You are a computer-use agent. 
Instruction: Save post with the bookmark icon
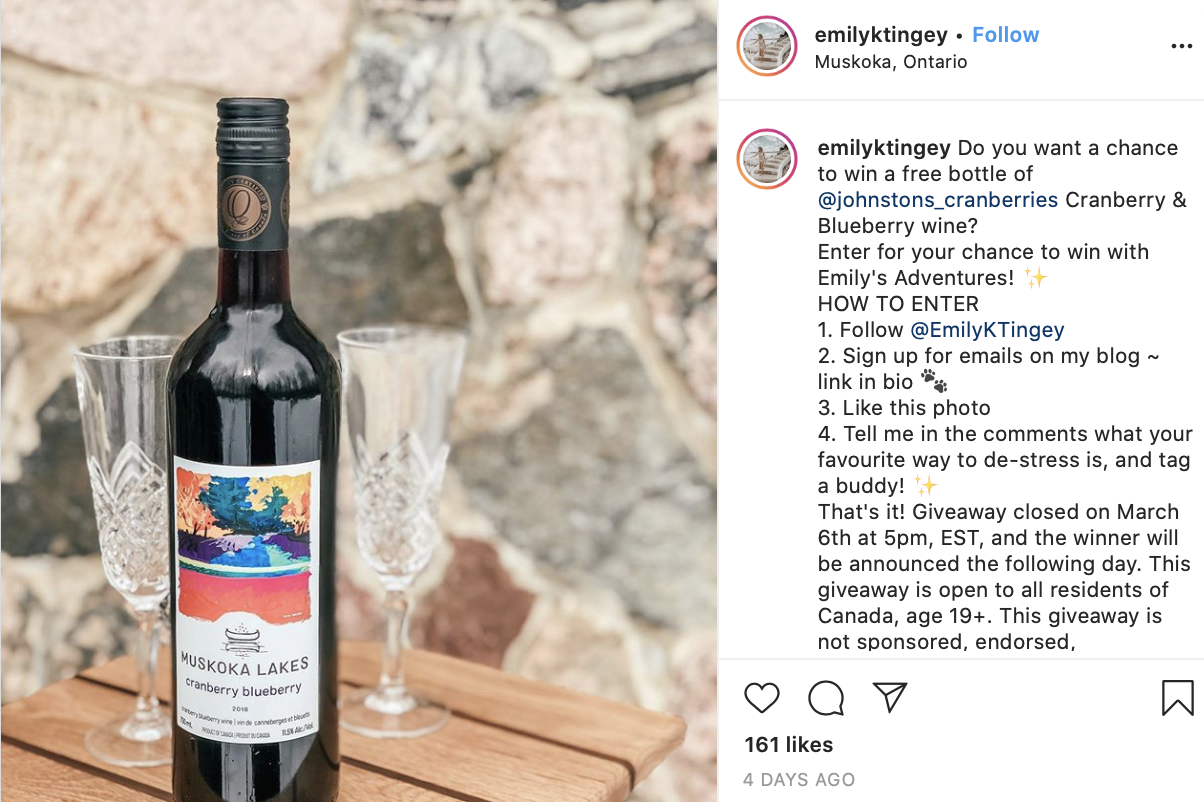(x=1177, y=698)
